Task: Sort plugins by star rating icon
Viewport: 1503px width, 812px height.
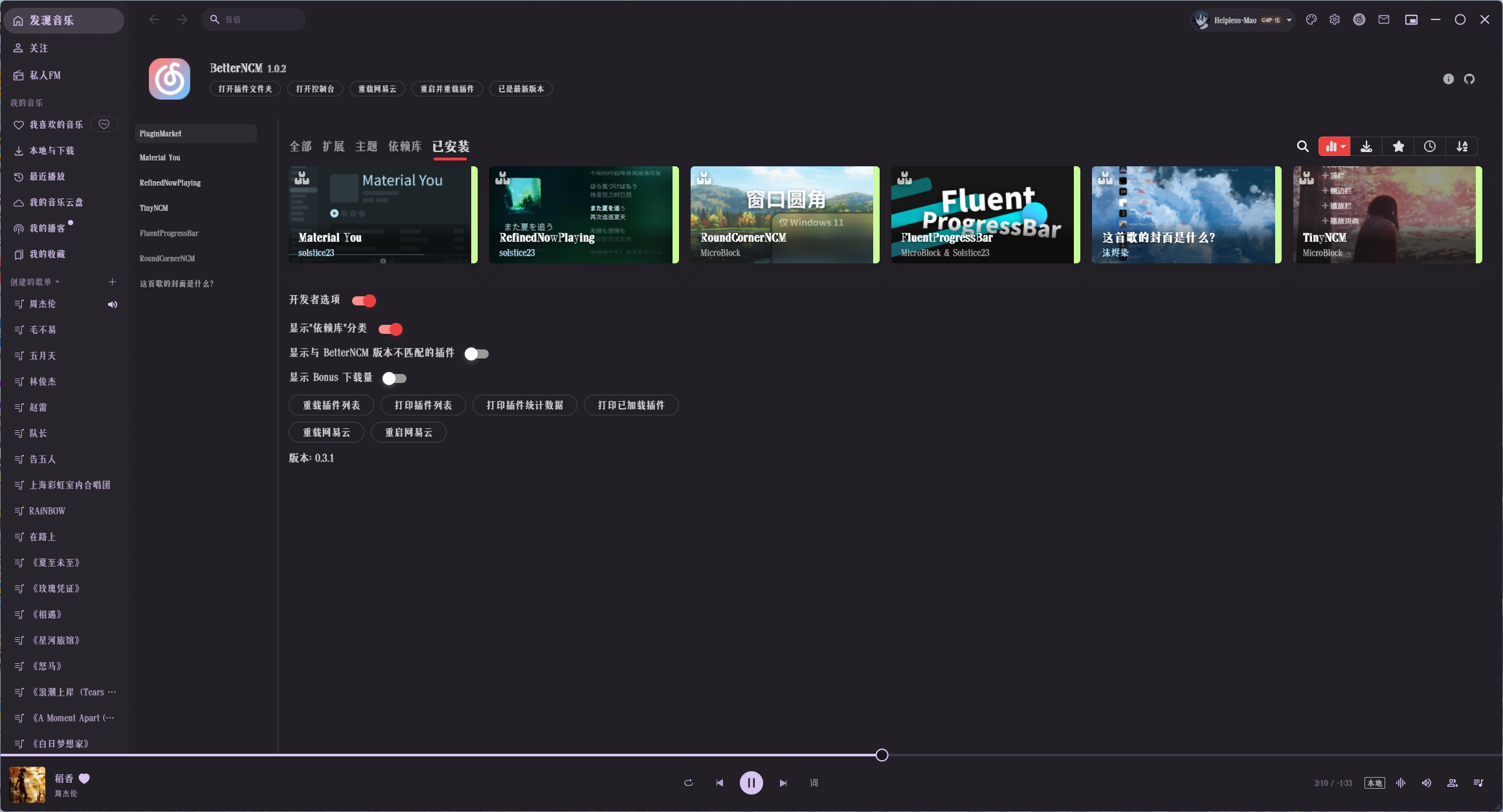Action: coord(1398,146)
